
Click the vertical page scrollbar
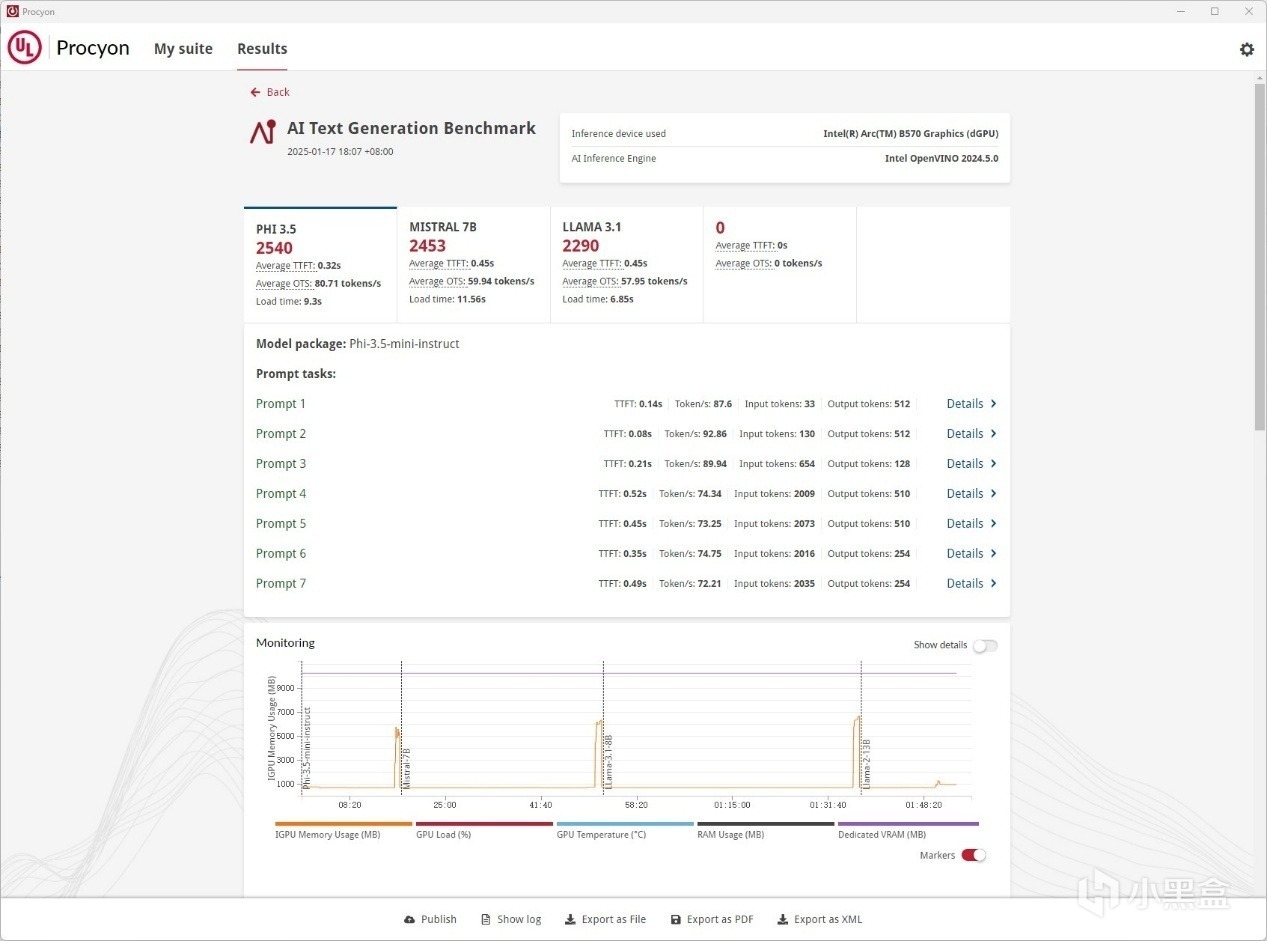[1259, 257]
